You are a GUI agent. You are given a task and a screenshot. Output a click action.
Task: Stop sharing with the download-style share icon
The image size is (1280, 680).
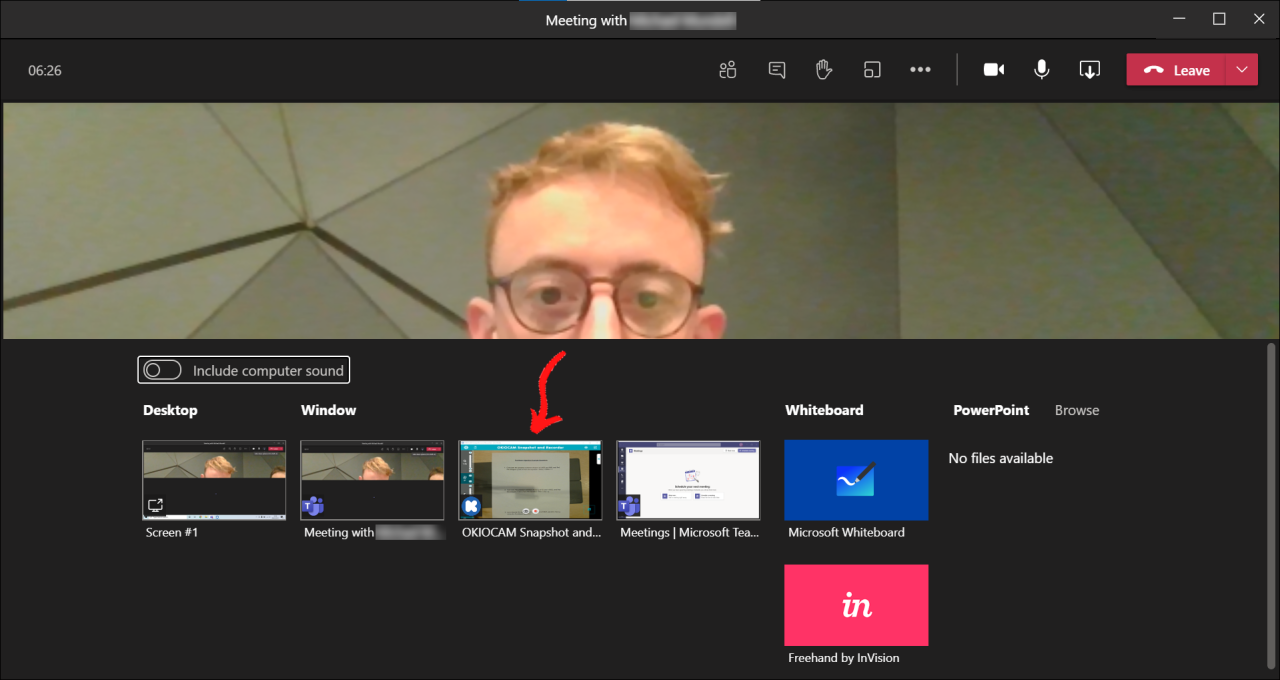pos(1089,69)
